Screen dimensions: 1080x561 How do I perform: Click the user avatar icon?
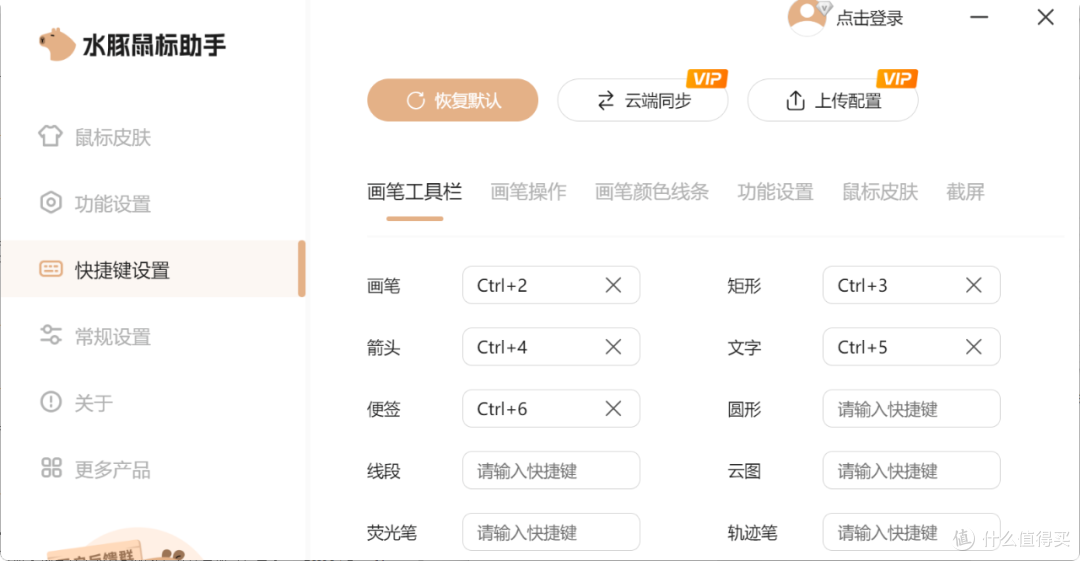coord(807,17)
